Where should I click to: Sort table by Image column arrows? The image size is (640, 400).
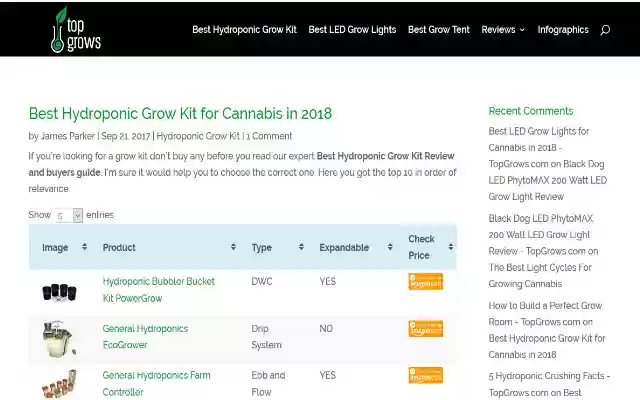click(x=84, y=247)
